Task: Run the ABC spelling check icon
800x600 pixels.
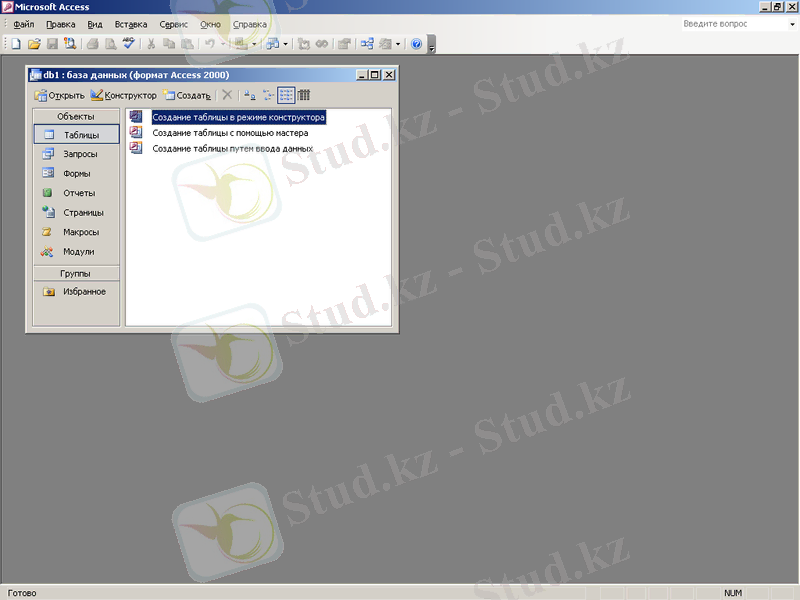Action: click(x=129, y=44)
